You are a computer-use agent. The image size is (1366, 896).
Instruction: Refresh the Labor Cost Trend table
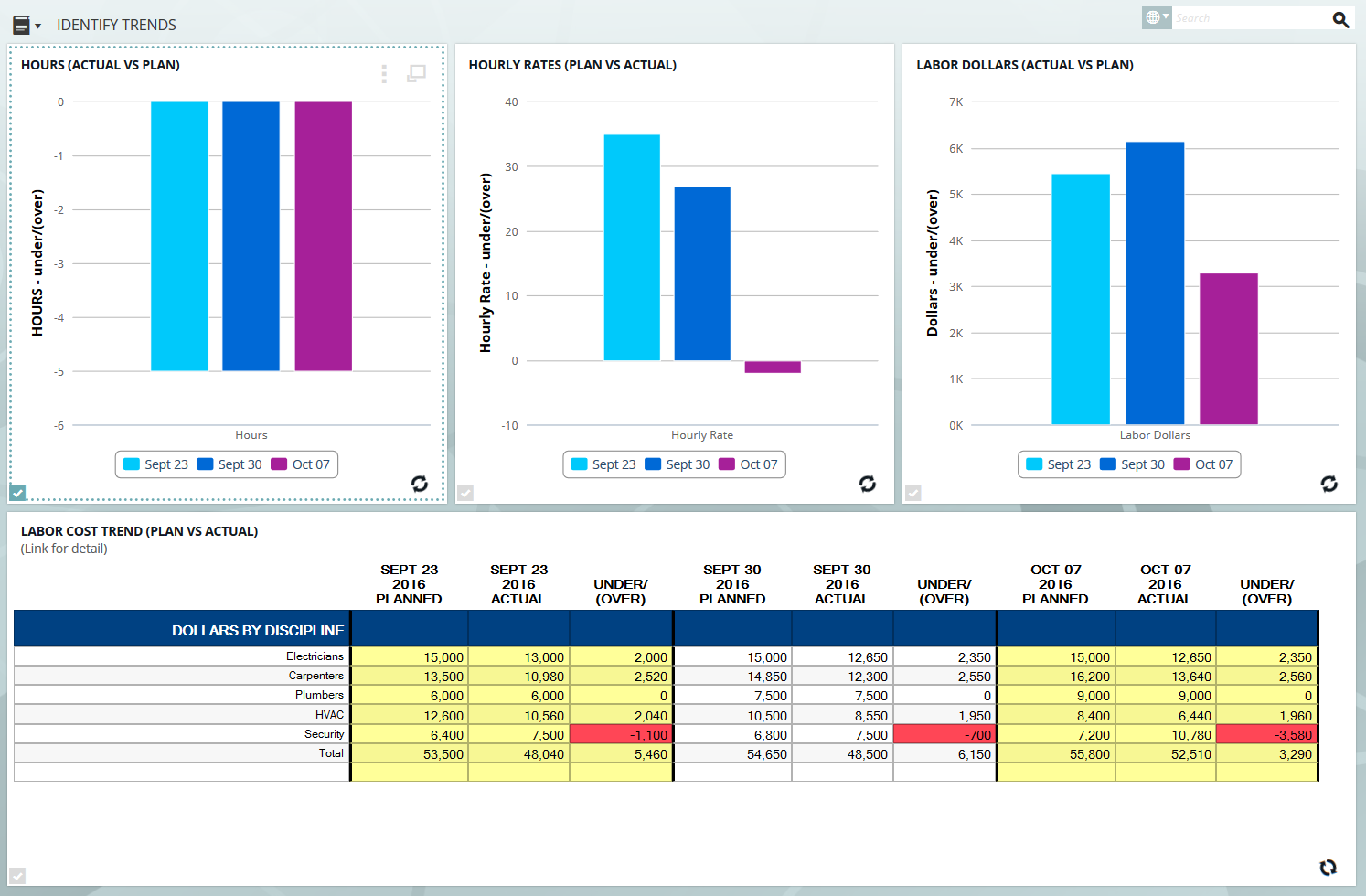click(1329, 867)
